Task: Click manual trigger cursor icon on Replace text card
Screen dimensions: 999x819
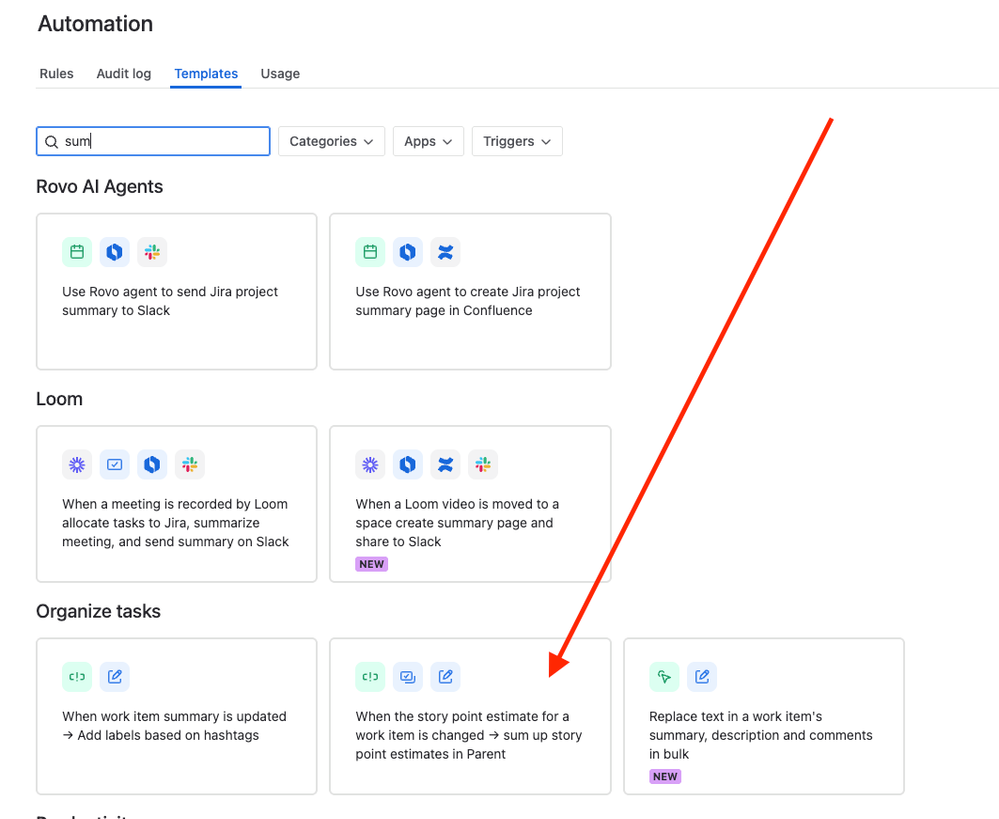Action: coord(664,677)
